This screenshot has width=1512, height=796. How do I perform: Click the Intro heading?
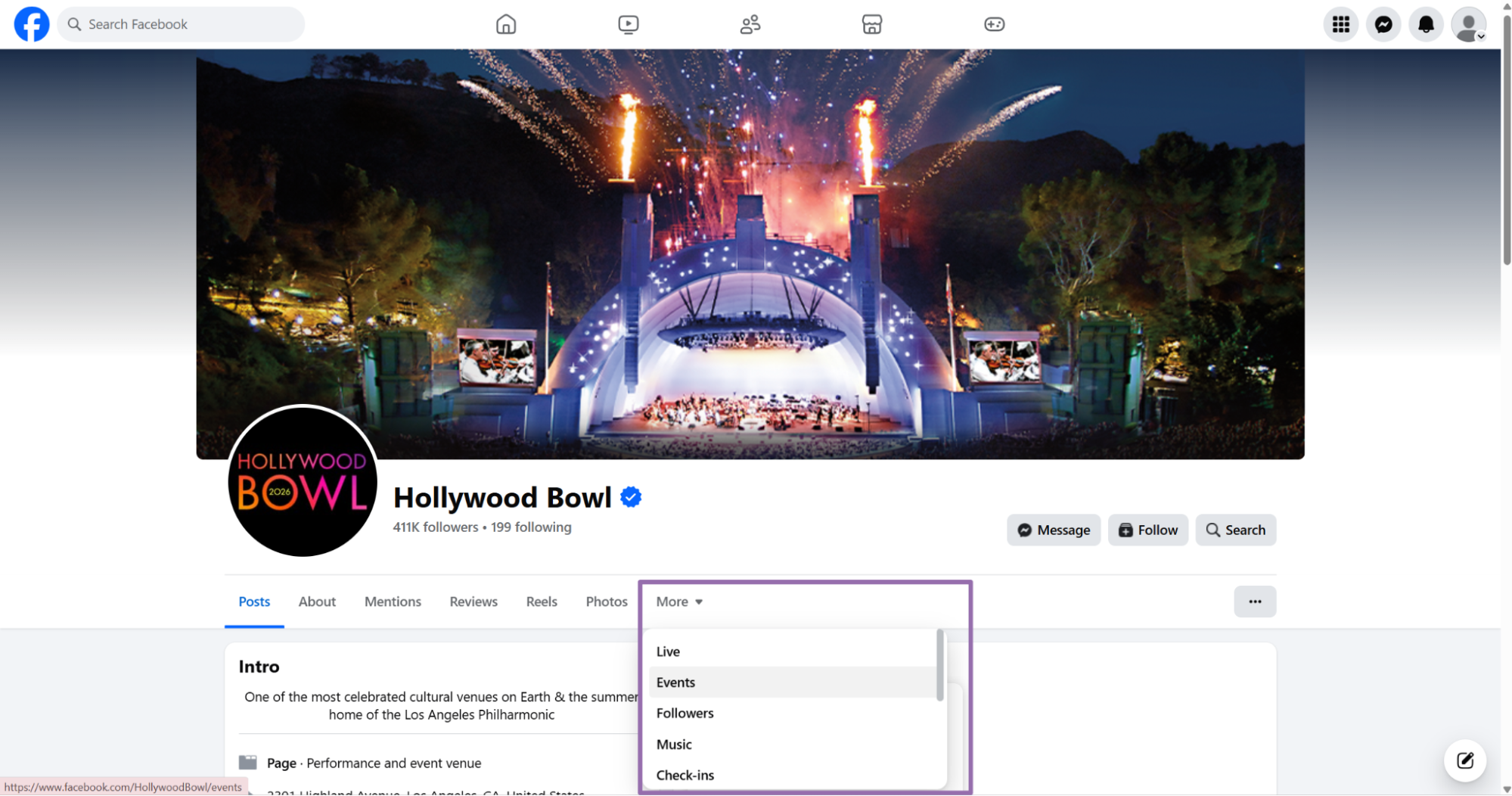[259, 667]
